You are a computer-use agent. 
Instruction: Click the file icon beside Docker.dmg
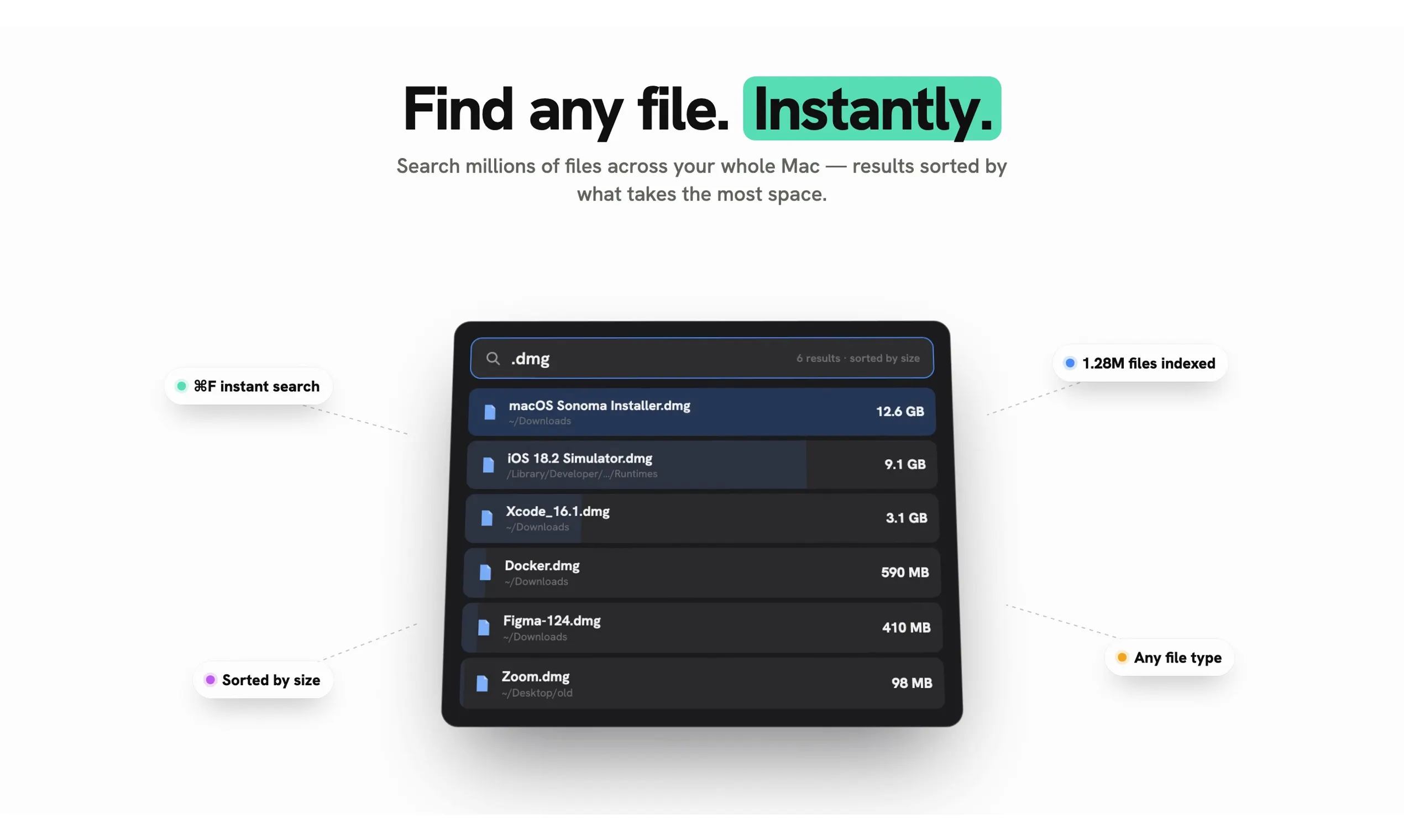pos(485,573)
